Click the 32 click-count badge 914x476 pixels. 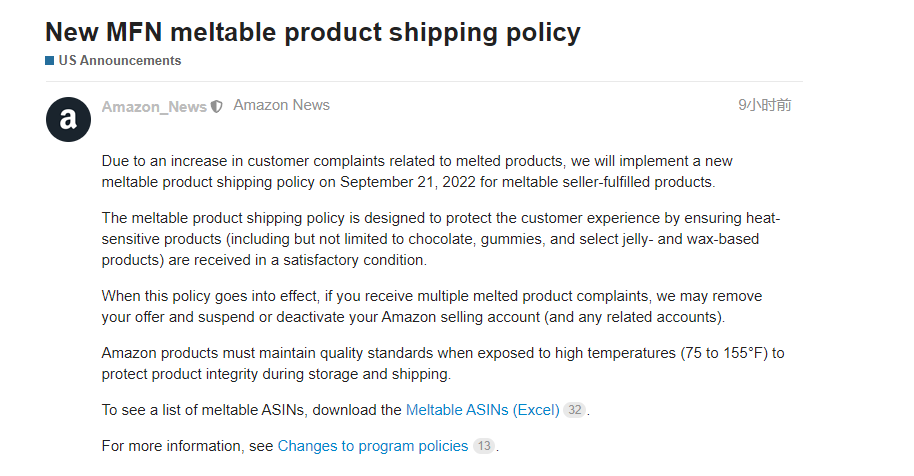pos(574,410)
